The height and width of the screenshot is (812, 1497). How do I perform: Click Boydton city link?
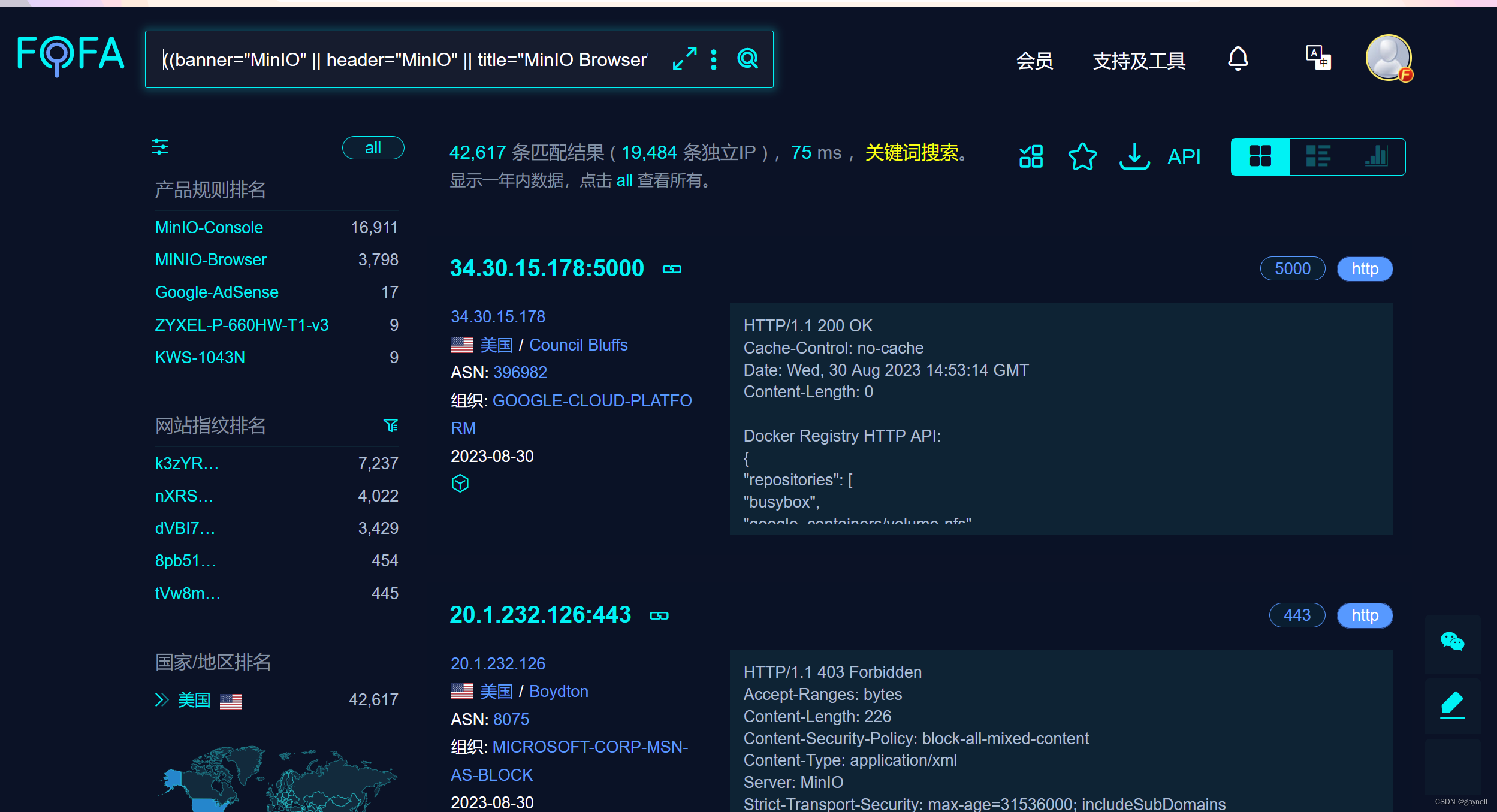pyautogui.click(x=559, y=692)
